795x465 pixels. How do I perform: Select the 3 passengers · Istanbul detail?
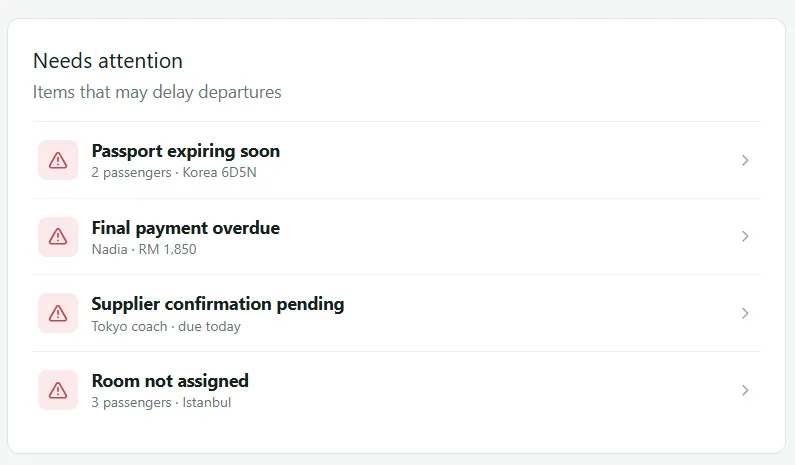[161, 403]
